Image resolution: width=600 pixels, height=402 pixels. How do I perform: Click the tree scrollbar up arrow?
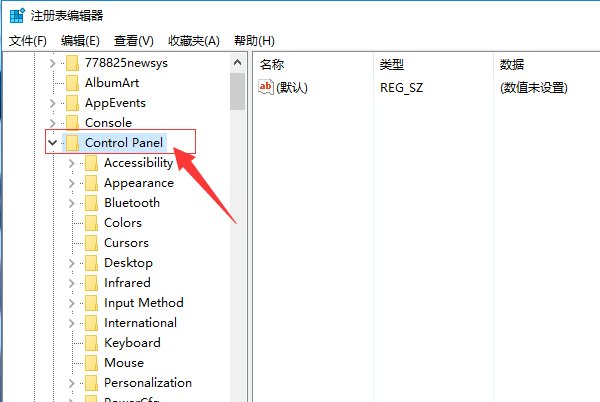[238, 62]
